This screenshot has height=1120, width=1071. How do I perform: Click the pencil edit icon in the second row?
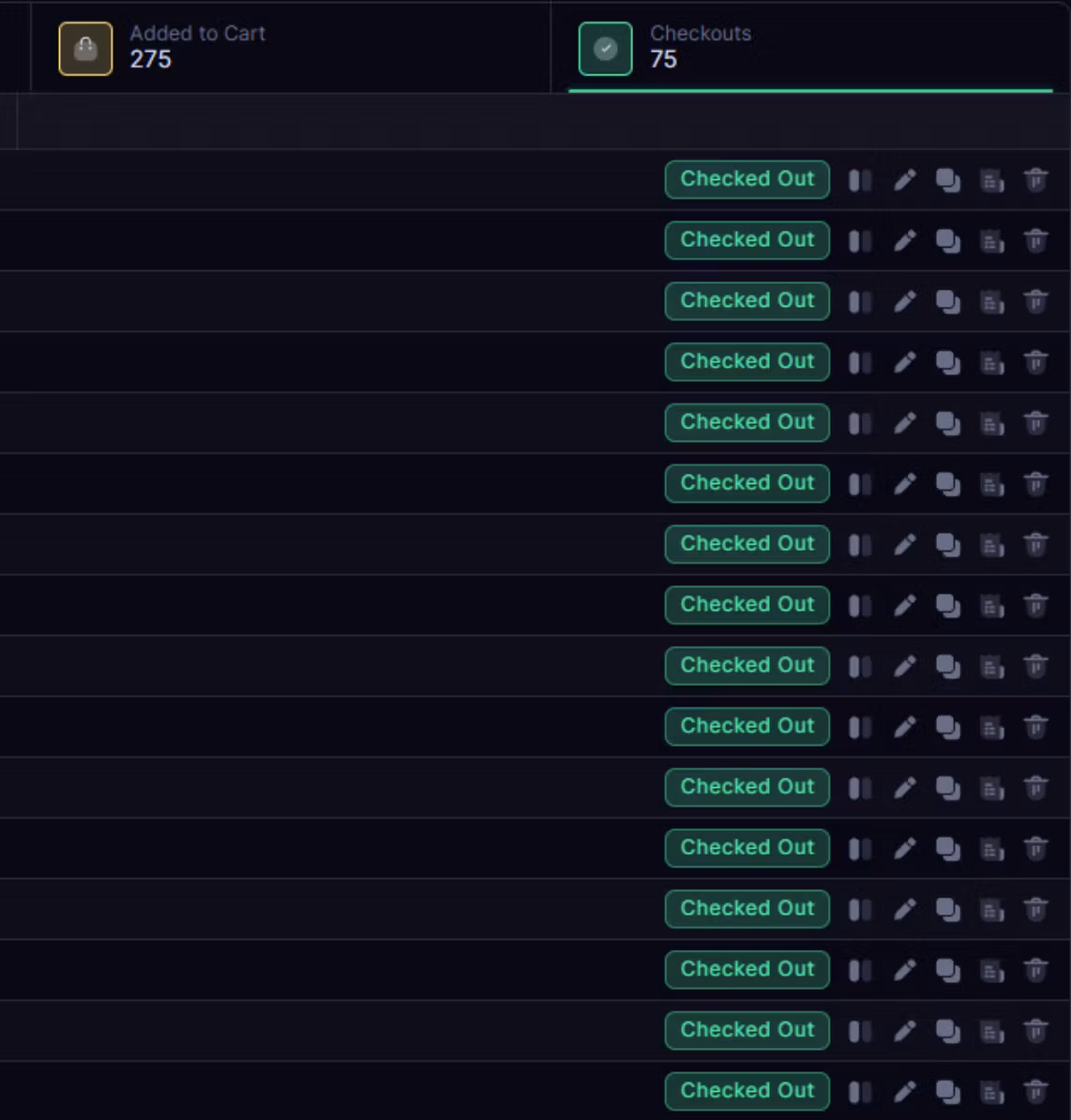coord(905,241)
